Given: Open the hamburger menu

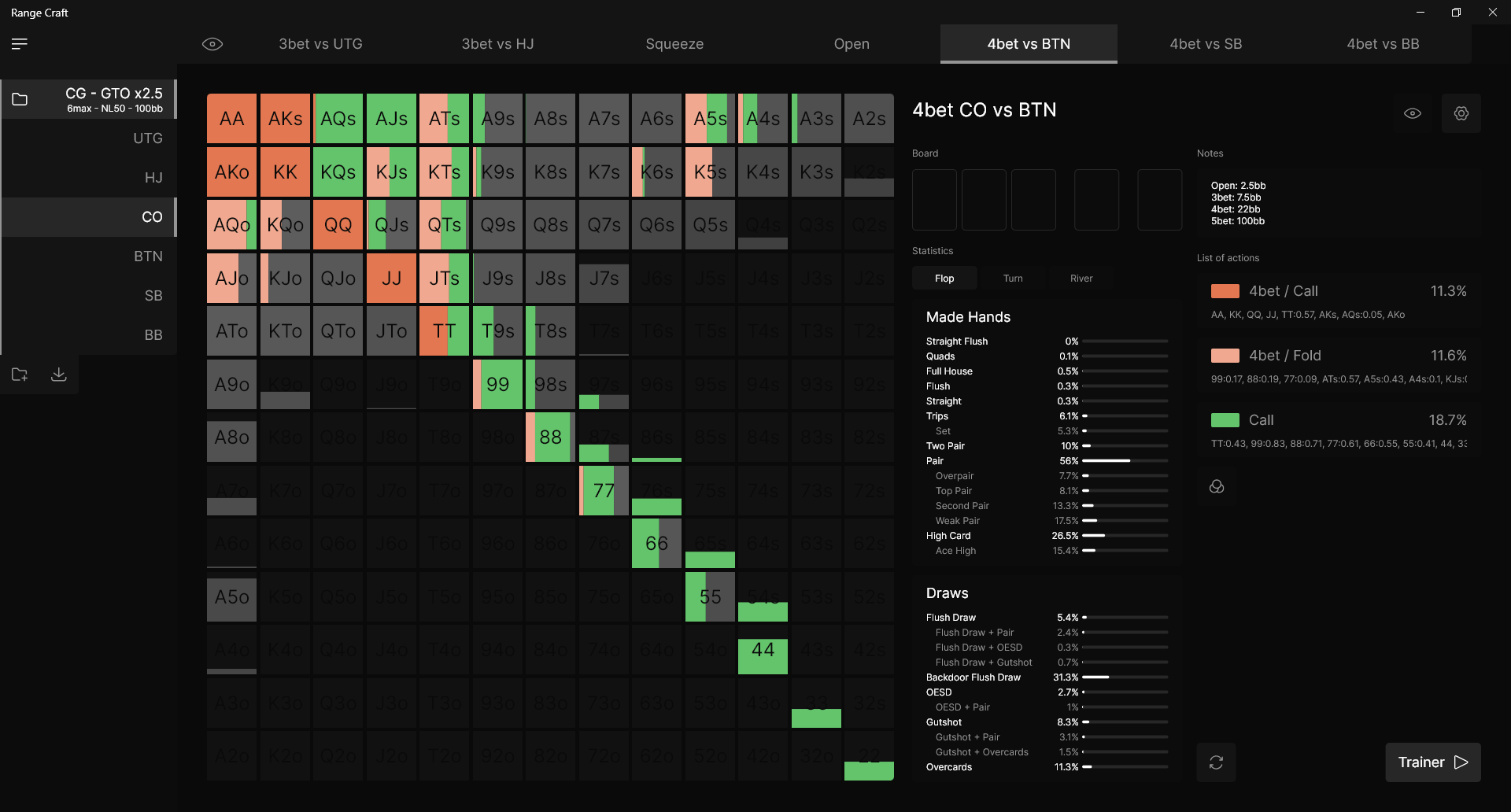Looking at the screenshot, I should 20,44.
